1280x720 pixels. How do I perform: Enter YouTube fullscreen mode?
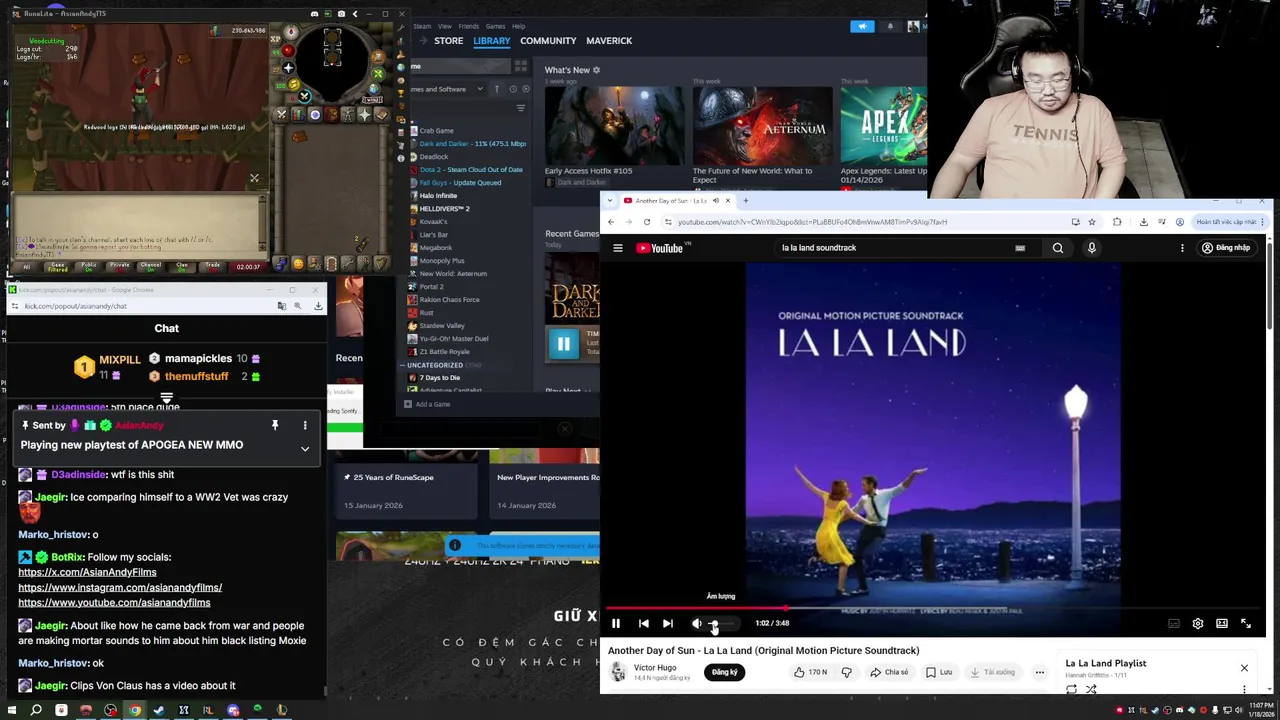1246,623
